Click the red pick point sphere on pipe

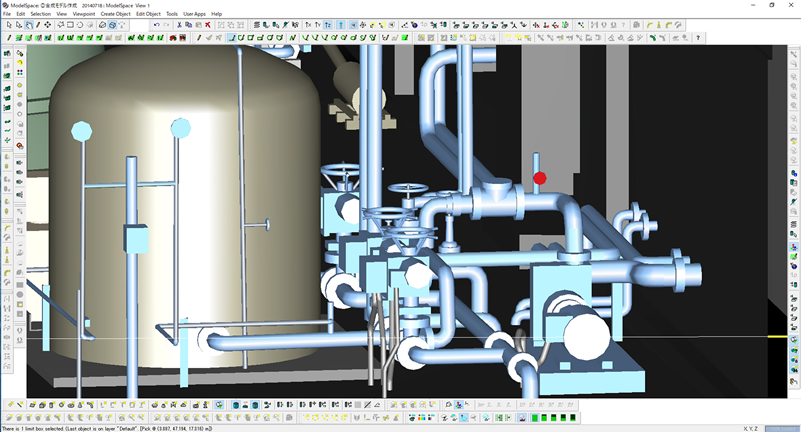coord(540,178)
